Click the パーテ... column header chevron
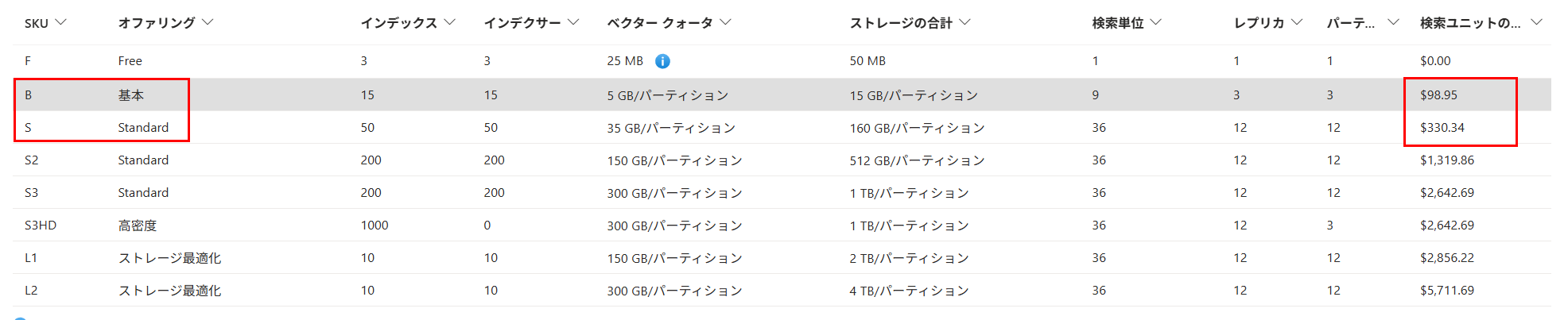 pyautogui.click(x=1393, y=22)
